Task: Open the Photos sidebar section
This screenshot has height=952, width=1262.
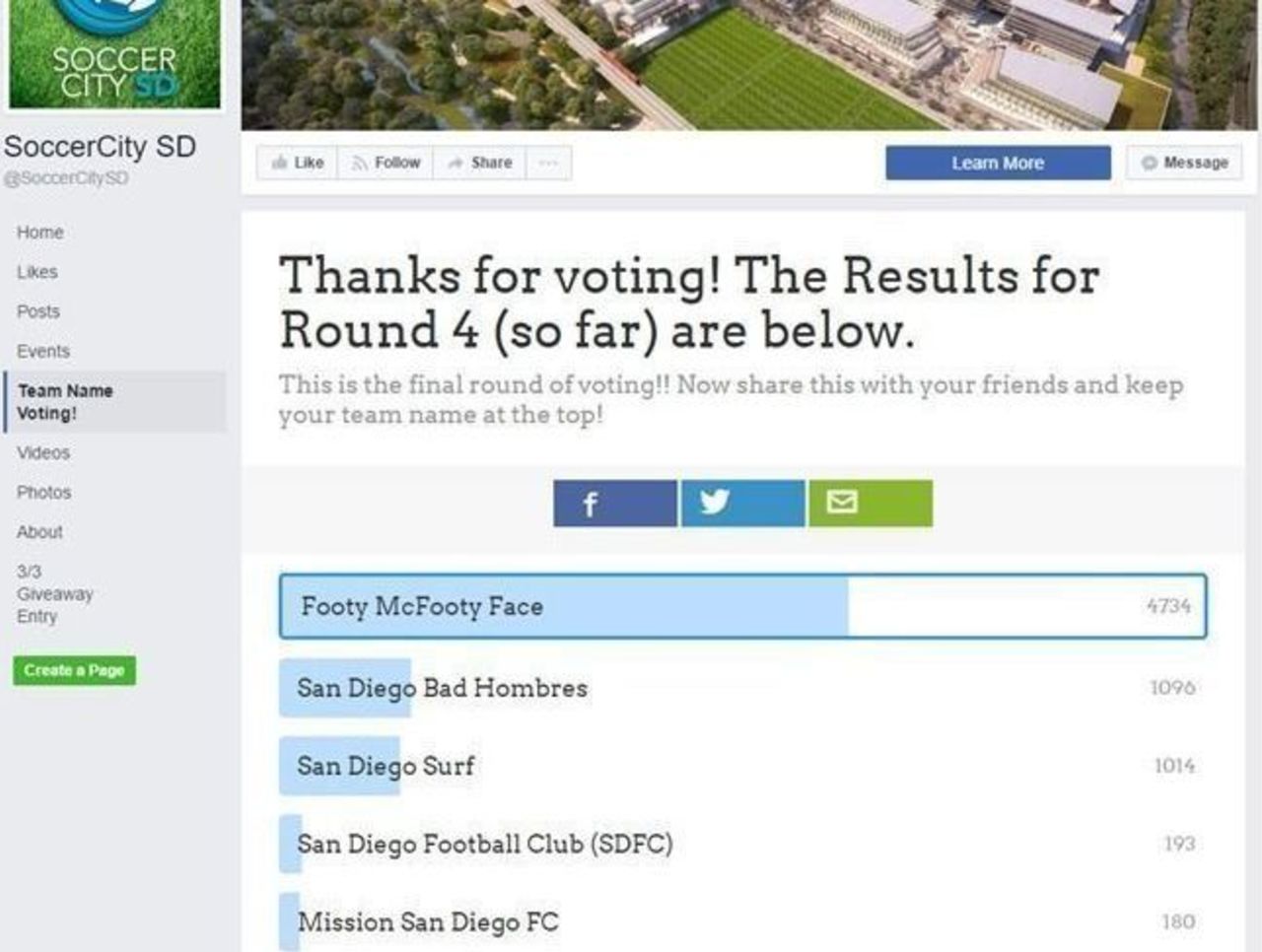Action: 44,493
